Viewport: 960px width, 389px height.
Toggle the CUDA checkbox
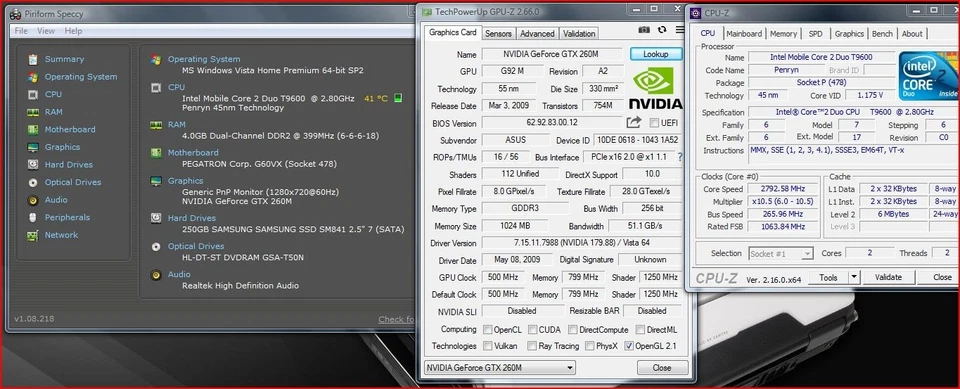pyautogui.click(x=533, y=330)
